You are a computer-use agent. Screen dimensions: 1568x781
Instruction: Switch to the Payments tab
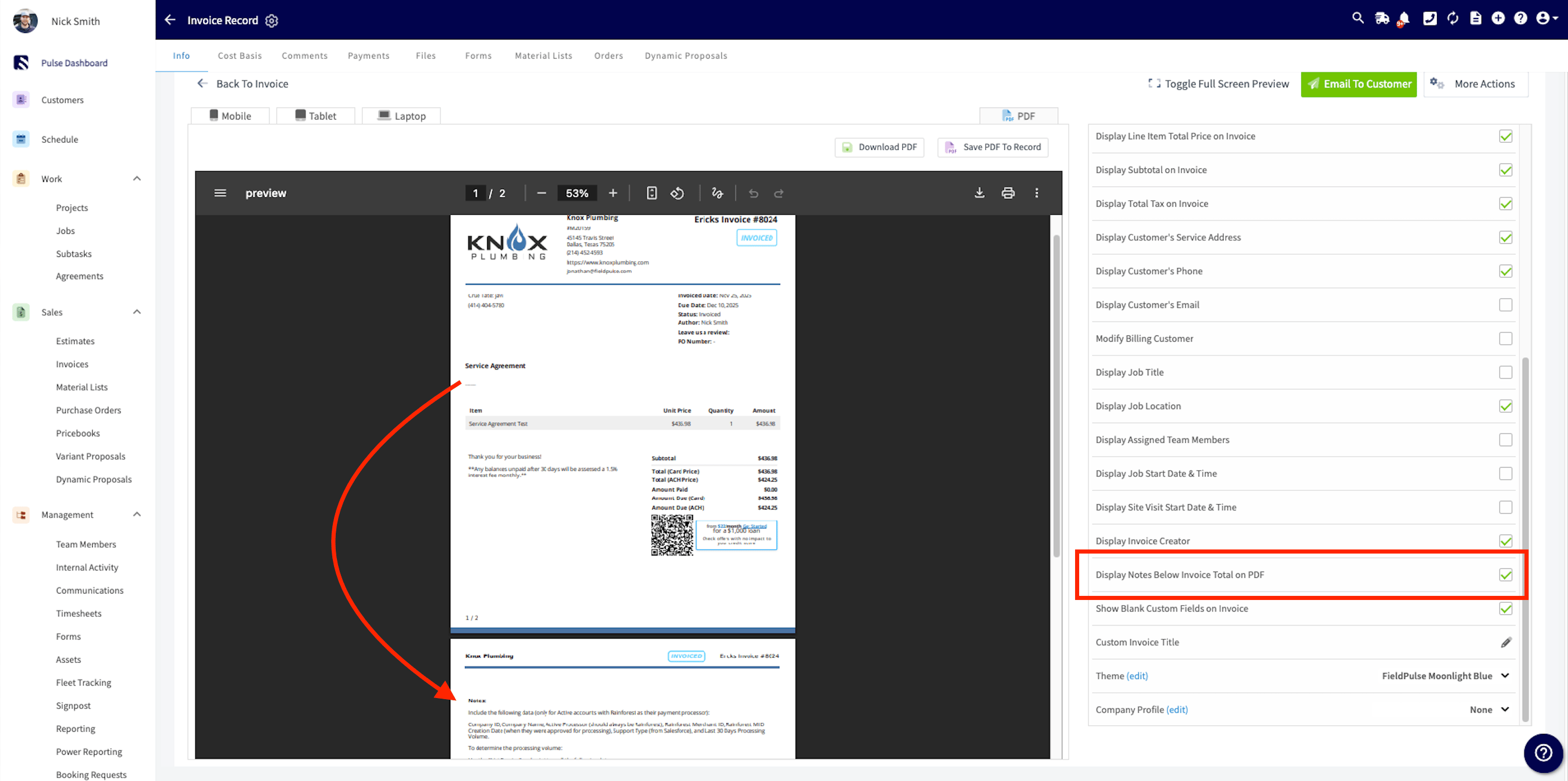pos(368,56)
